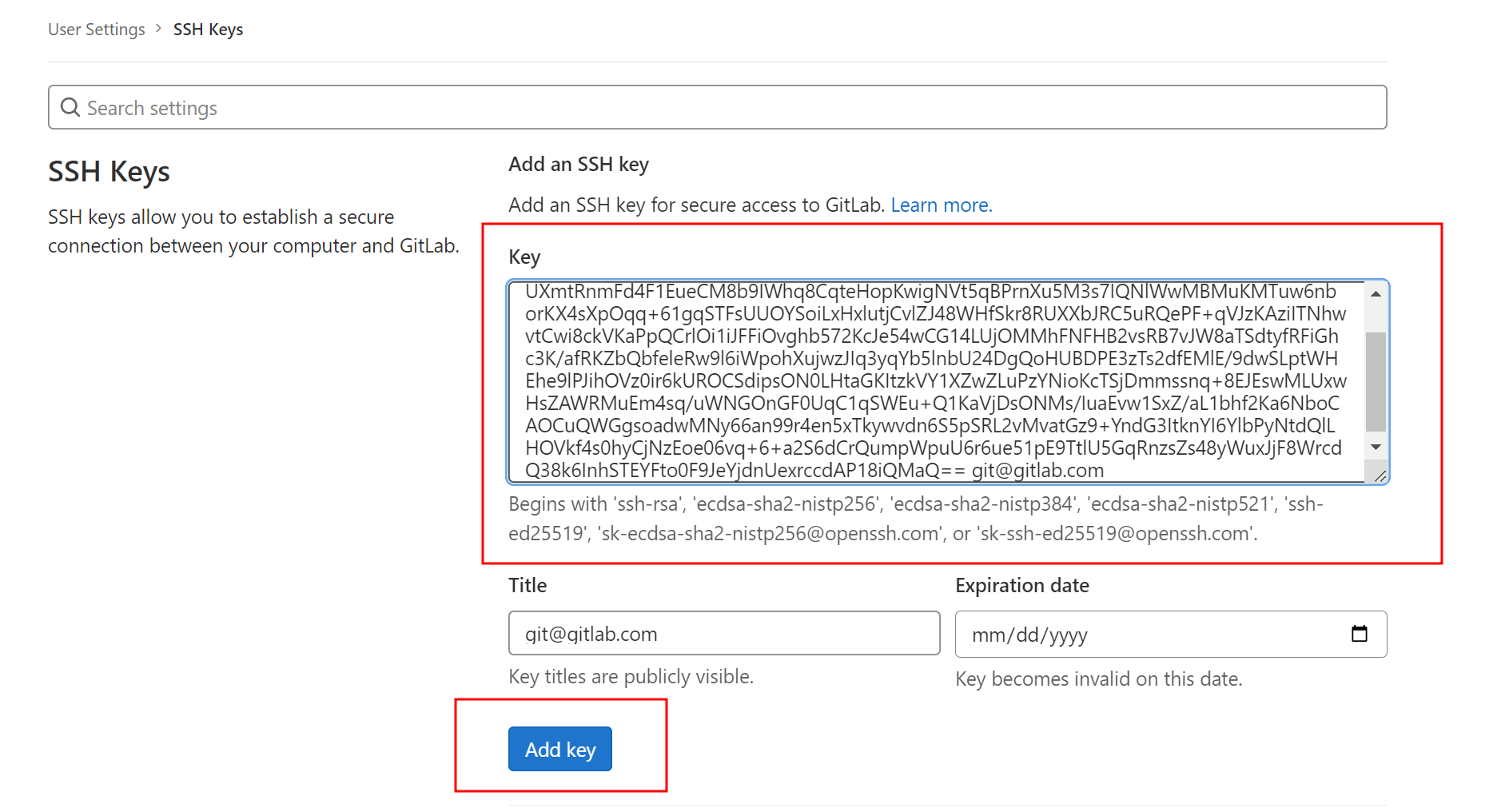This screenshot has height=812, width=1509.
Task: Click the Key textarea scroll down arrow
Action: [x=1376, y=447]
